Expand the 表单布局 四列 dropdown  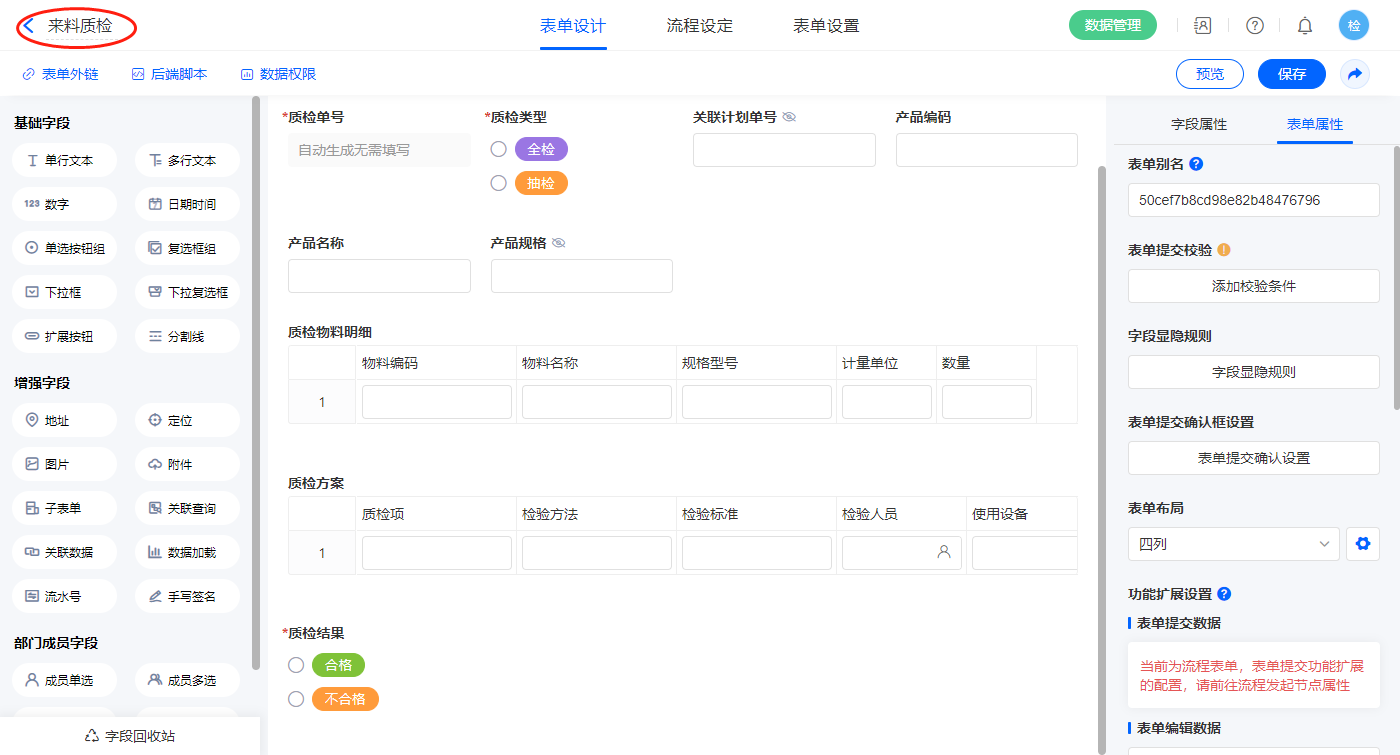pos(1233,544)
